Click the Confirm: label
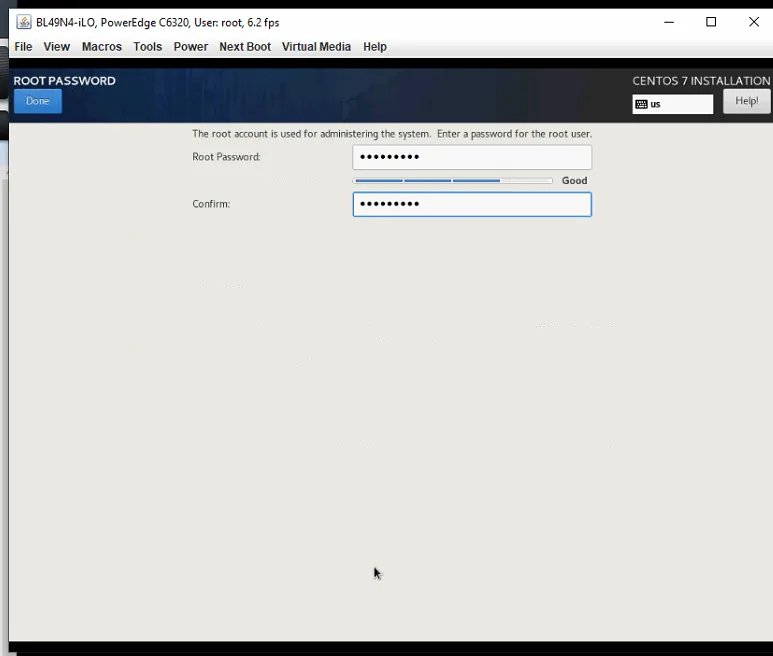773x656 pixels. click(211, 204)
